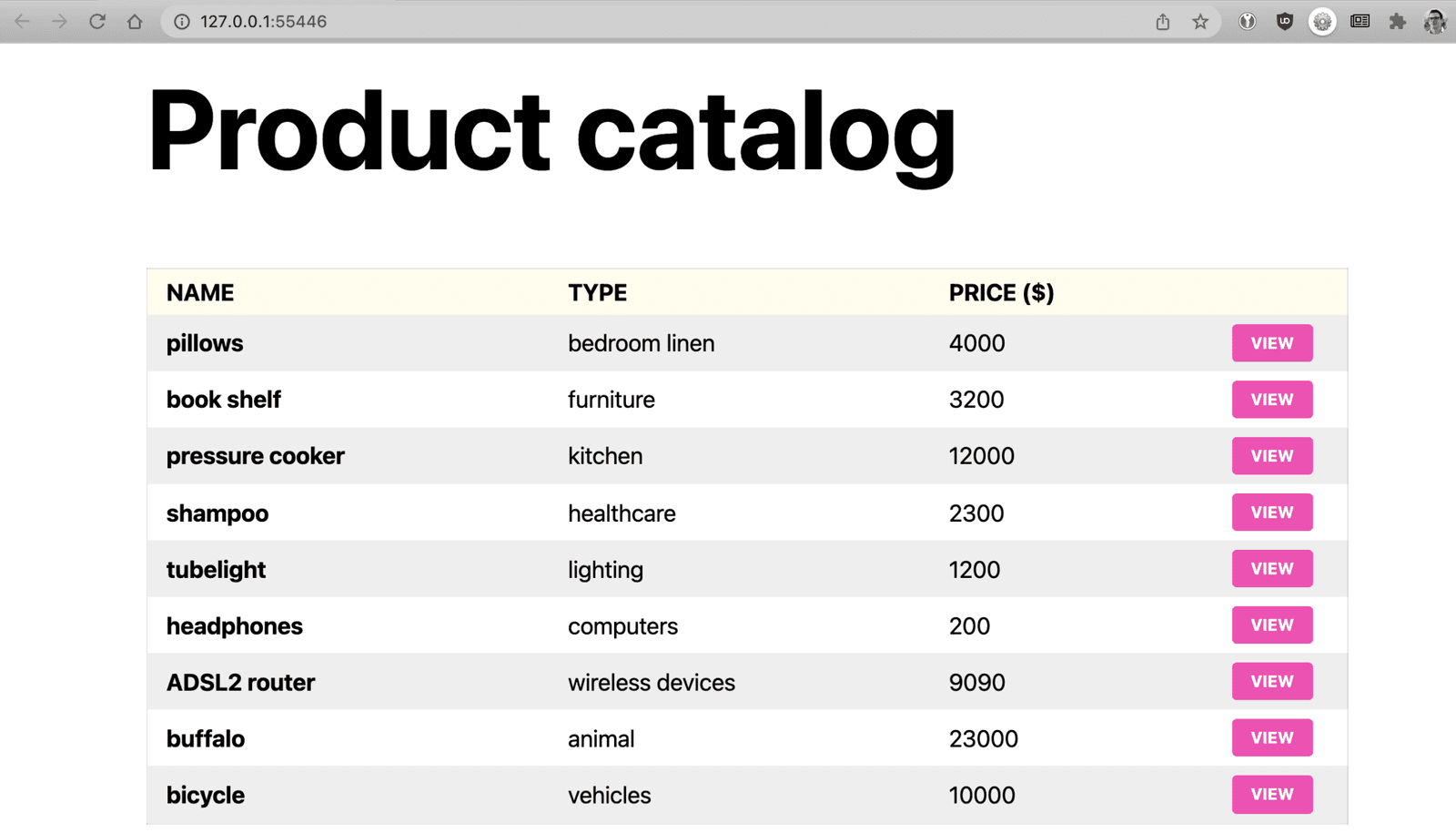This screenshot has height=833, width=1456.
Task: Open the reader newspaper extension icon
Action: point(1360,22)
